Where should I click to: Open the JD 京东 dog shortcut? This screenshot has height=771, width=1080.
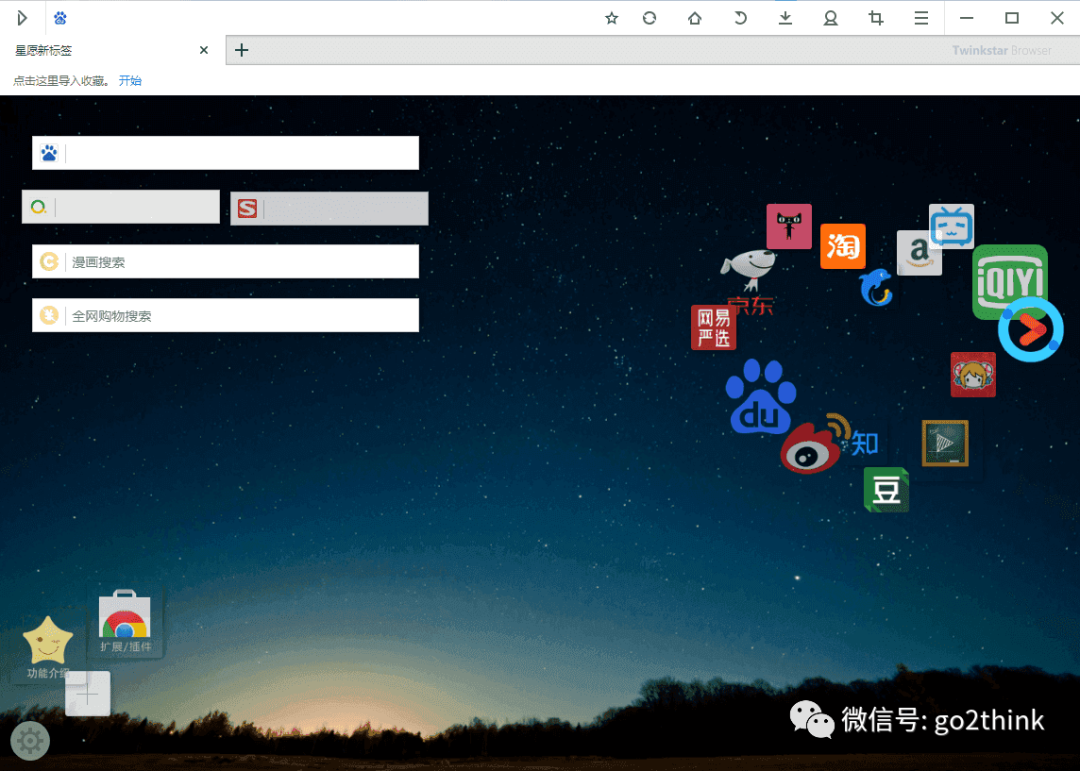click(749, 281)
